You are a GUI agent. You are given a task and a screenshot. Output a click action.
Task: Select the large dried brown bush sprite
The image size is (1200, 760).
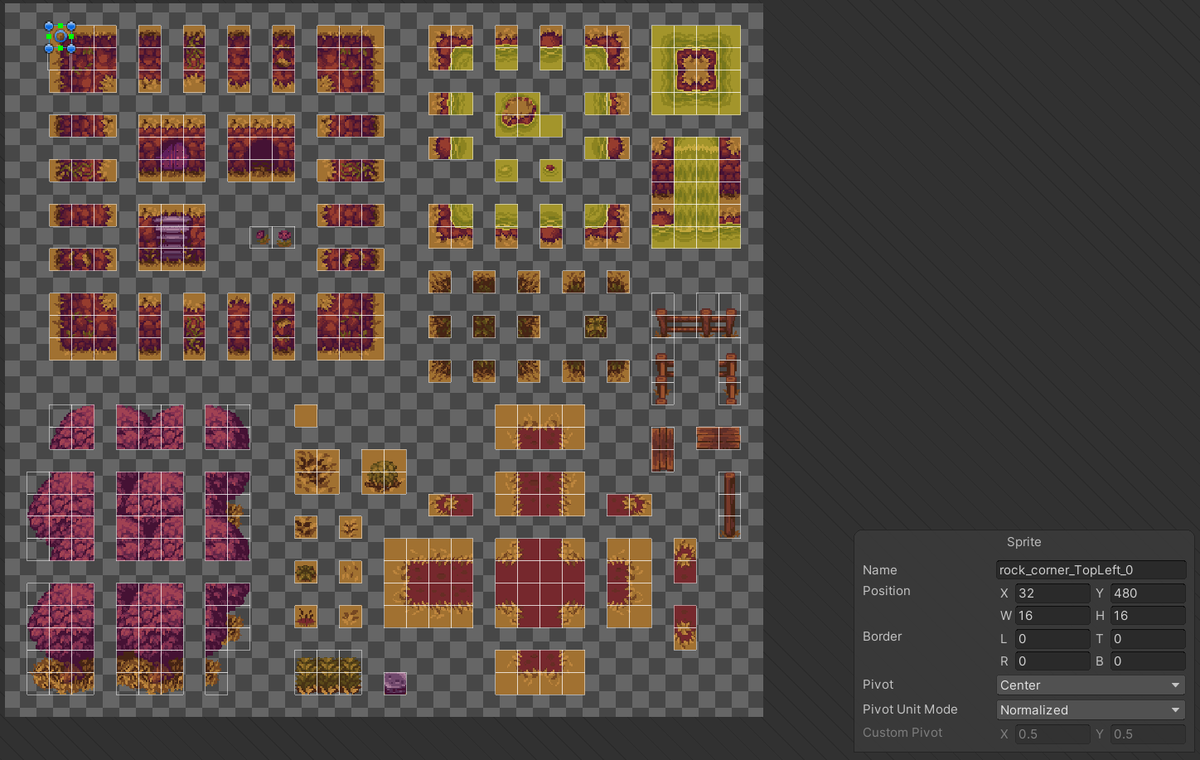[317, 471]
